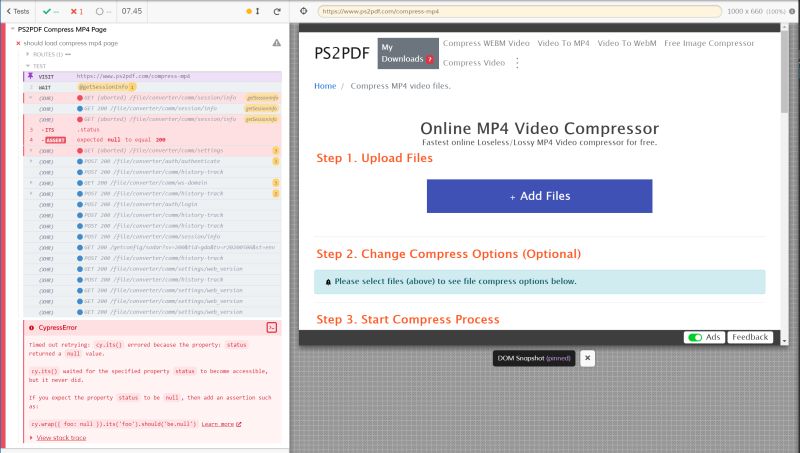Open Compress Video menu item
The height and width of the screenshot is (453, 800).
pyautogui.click(x=474, y=63)
